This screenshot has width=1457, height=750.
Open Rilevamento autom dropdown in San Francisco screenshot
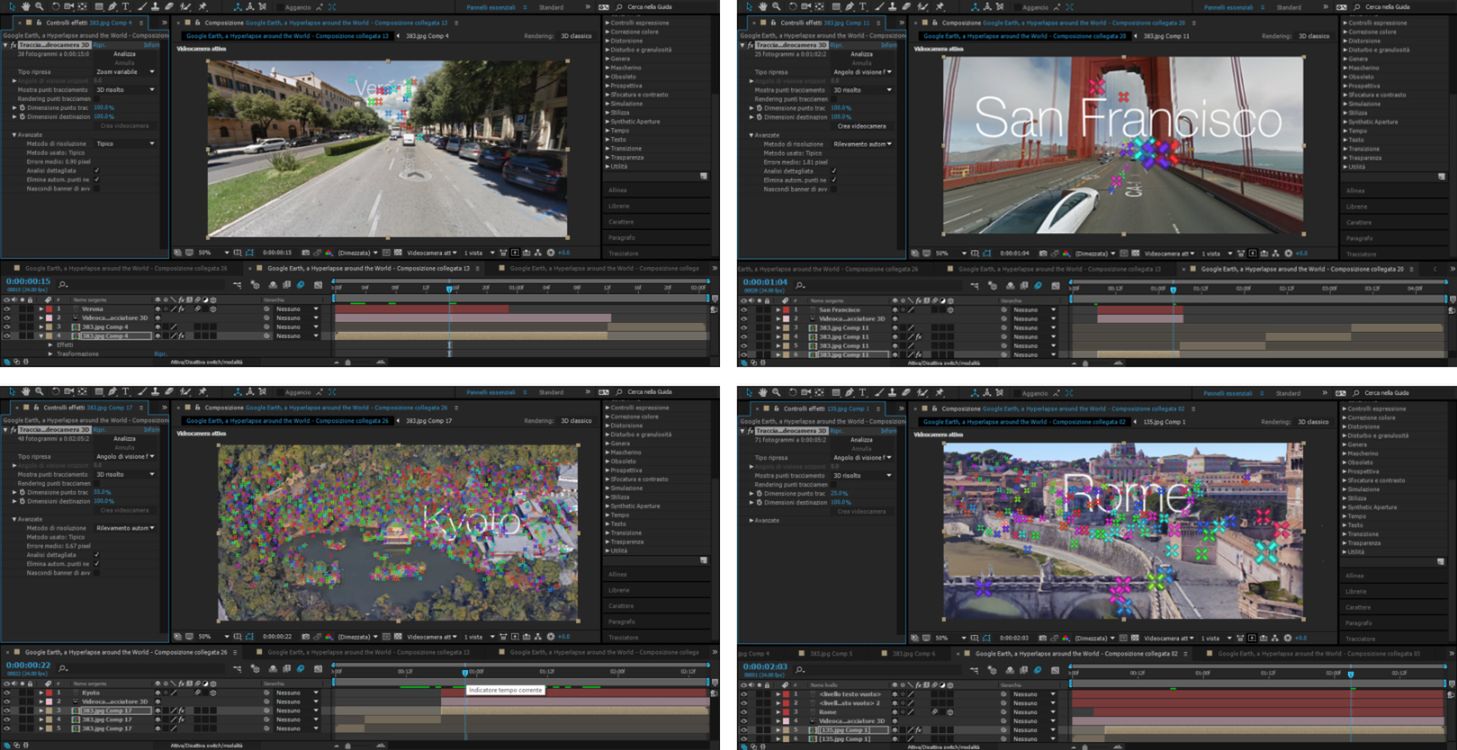tap(862, 143)
